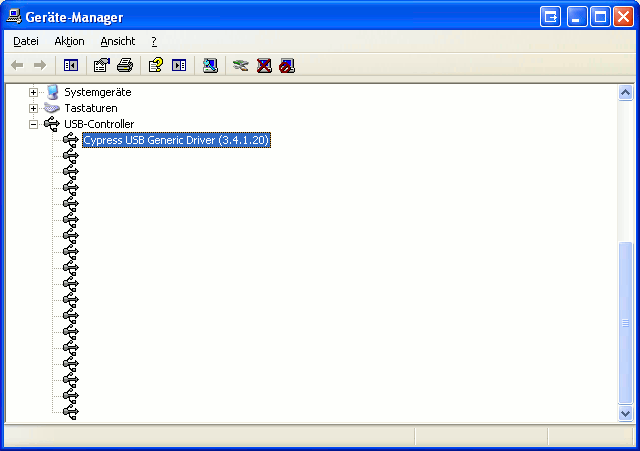The width and height of the screenshot is (640, 451).
Task: Open the Datei menu
Action: [x=26, y=41]
